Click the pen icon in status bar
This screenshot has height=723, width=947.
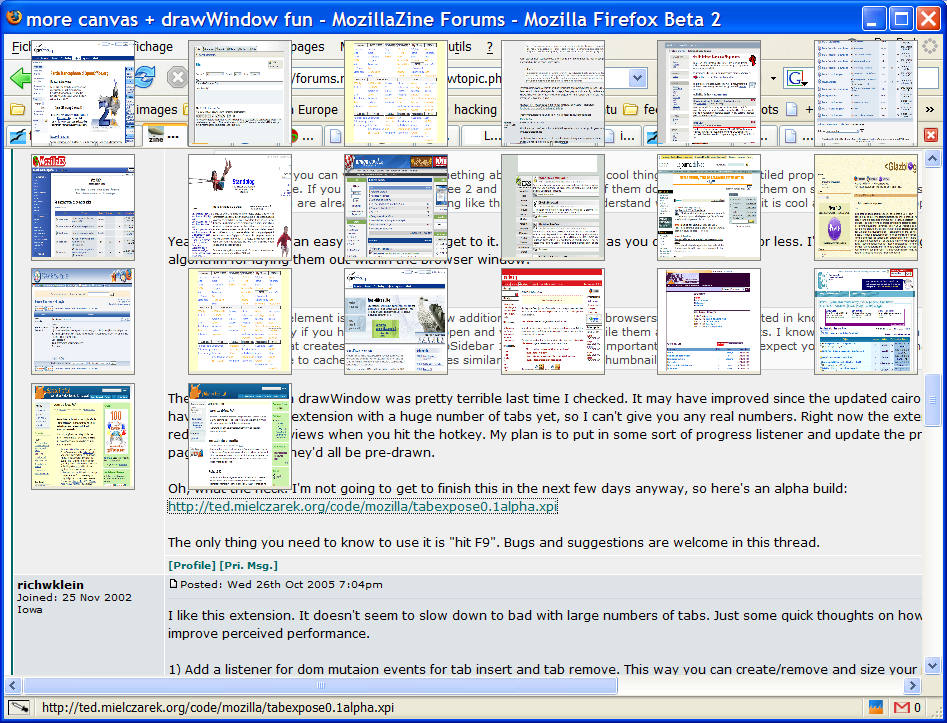[x=19, y=707]
